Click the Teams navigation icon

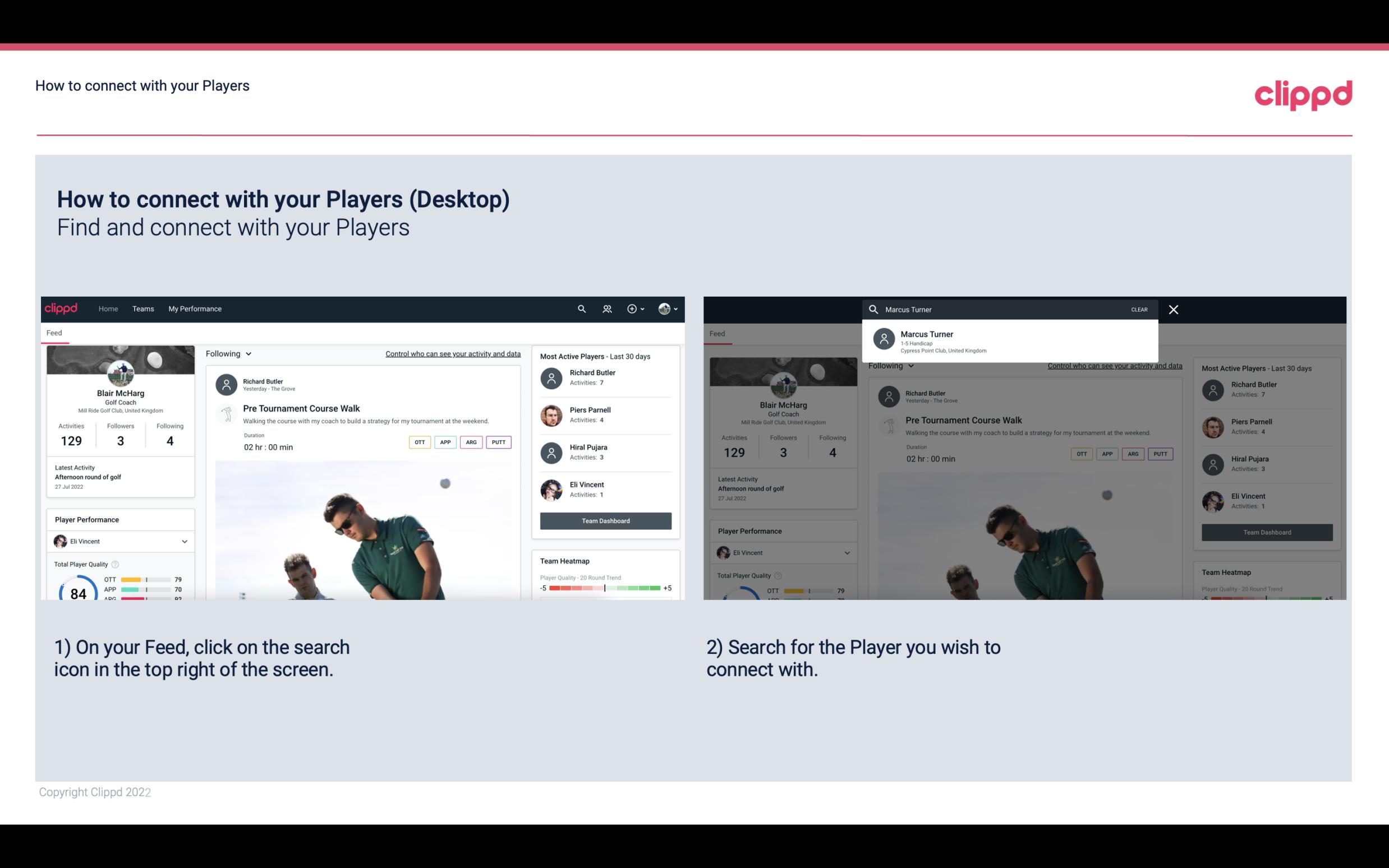[142, 308]
